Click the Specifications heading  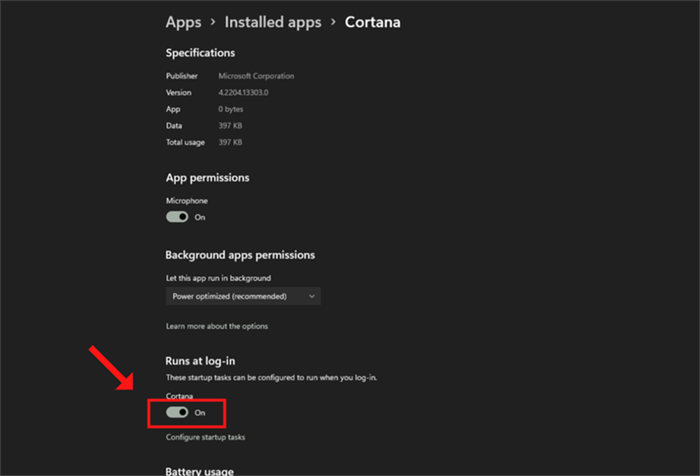[x=200, y=53]
